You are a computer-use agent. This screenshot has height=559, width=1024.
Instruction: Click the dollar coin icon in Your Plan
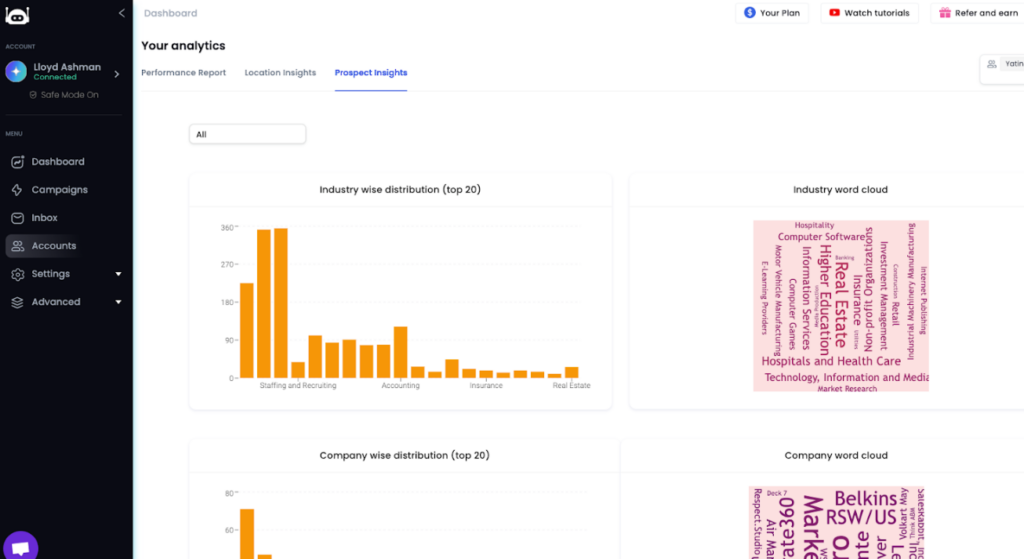point(750,12)
